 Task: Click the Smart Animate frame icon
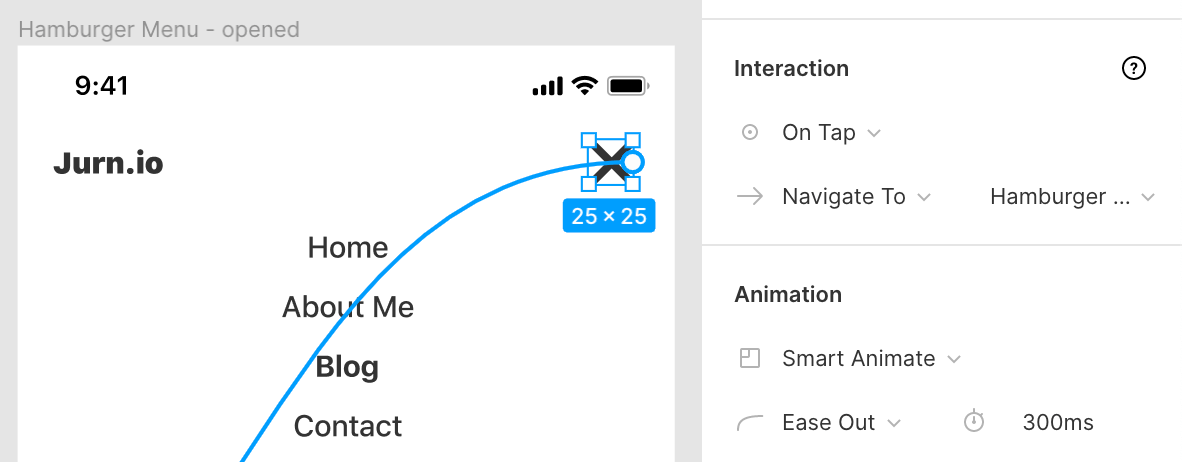tap(750, 358)
